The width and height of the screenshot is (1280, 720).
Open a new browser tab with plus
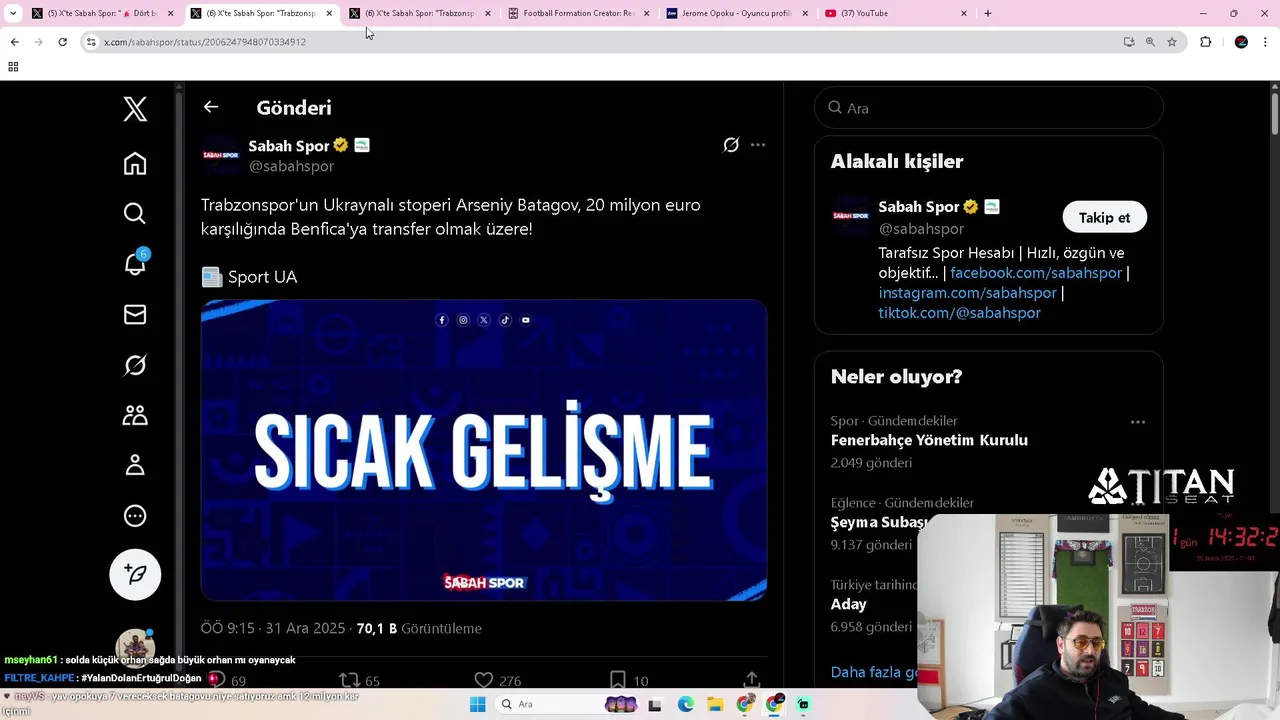coord(988,13)
